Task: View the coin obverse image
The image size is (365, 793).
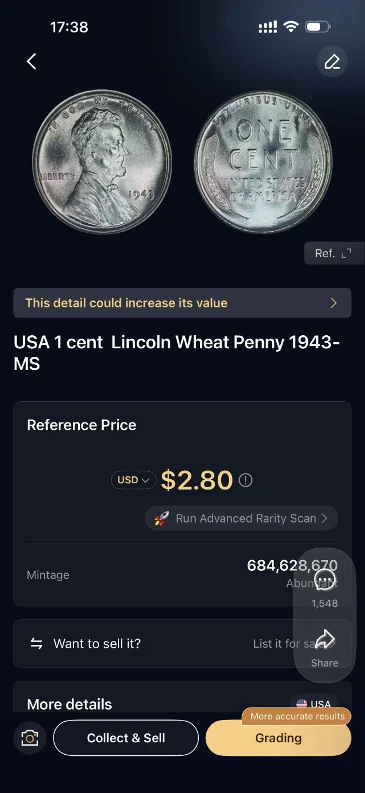Action: click(x=102, y=162)
